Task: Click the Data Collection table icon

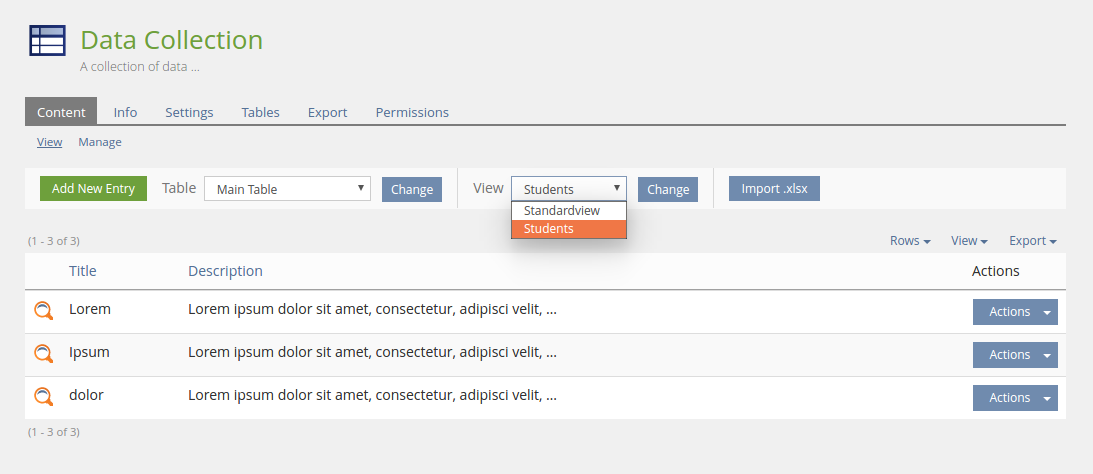Action: point(47,41)
